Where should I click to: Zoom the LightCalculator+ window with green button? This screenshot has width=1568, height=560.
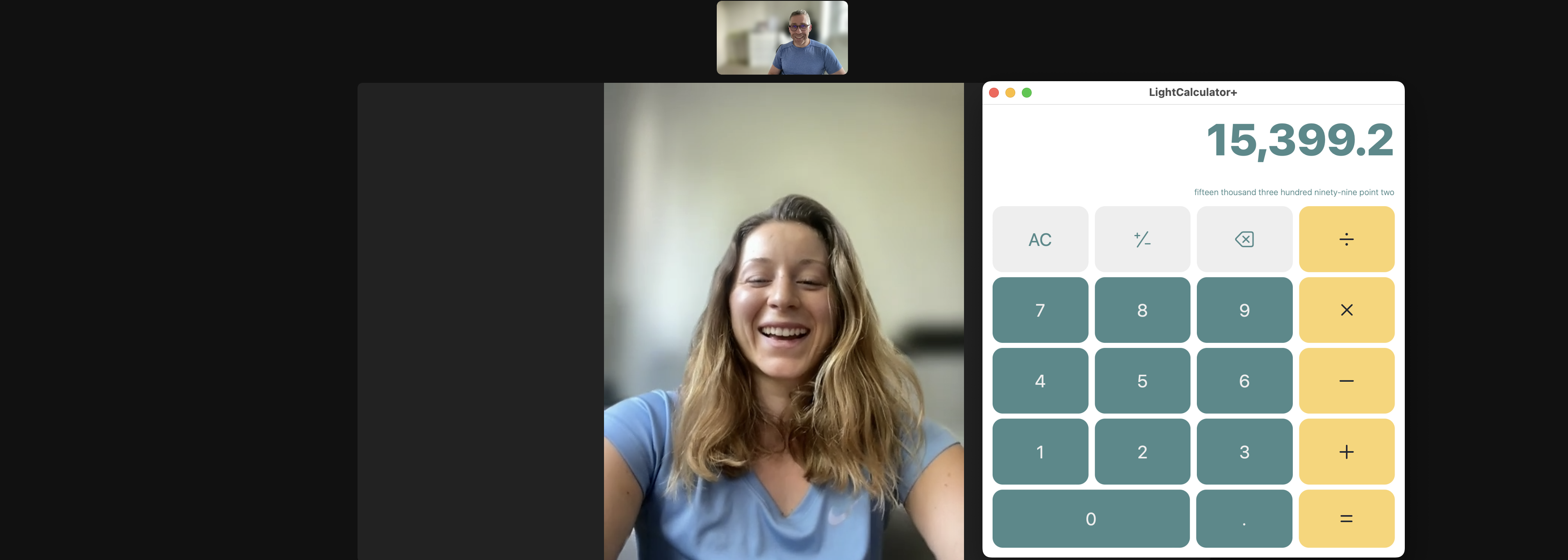coord(1027,93)
